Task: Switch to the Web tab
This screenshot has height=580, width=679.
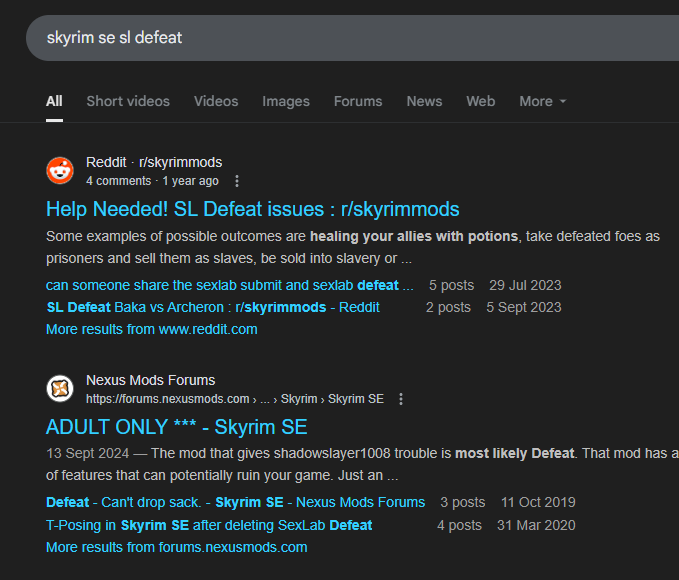Action: coord(480,101)
